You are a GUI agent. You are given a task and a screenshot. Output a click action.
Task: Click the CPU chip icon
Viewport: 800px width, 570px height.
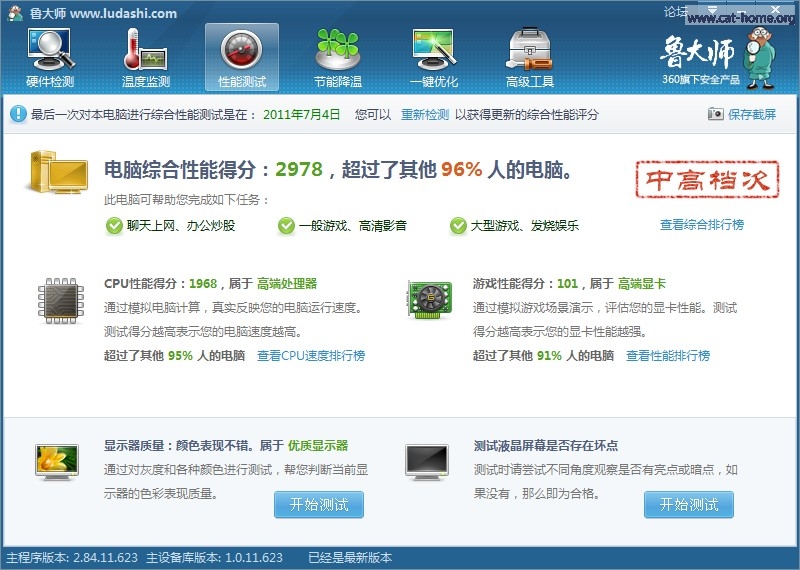(60, 301)
